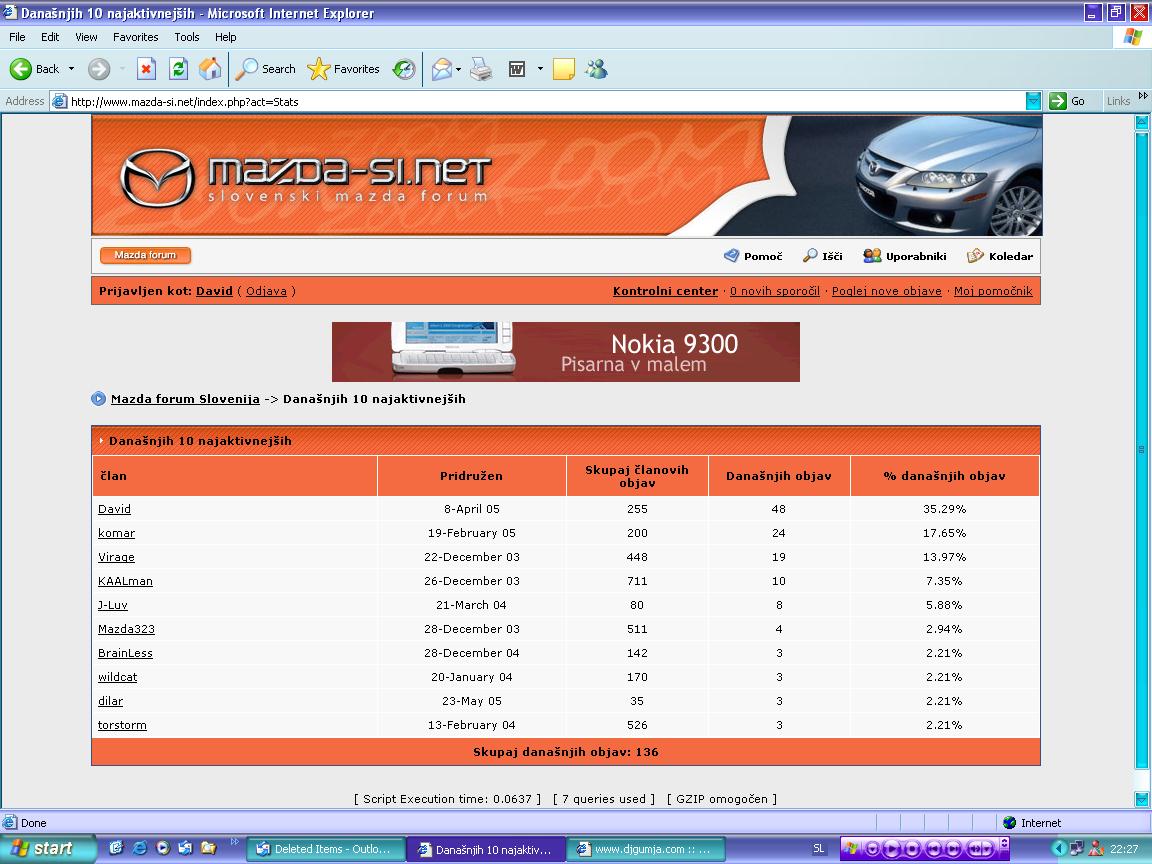1152x864 pixels.
Task: Switch to the Deleted Items Outlook taskbar window
Action: click(x=324, y=849)
